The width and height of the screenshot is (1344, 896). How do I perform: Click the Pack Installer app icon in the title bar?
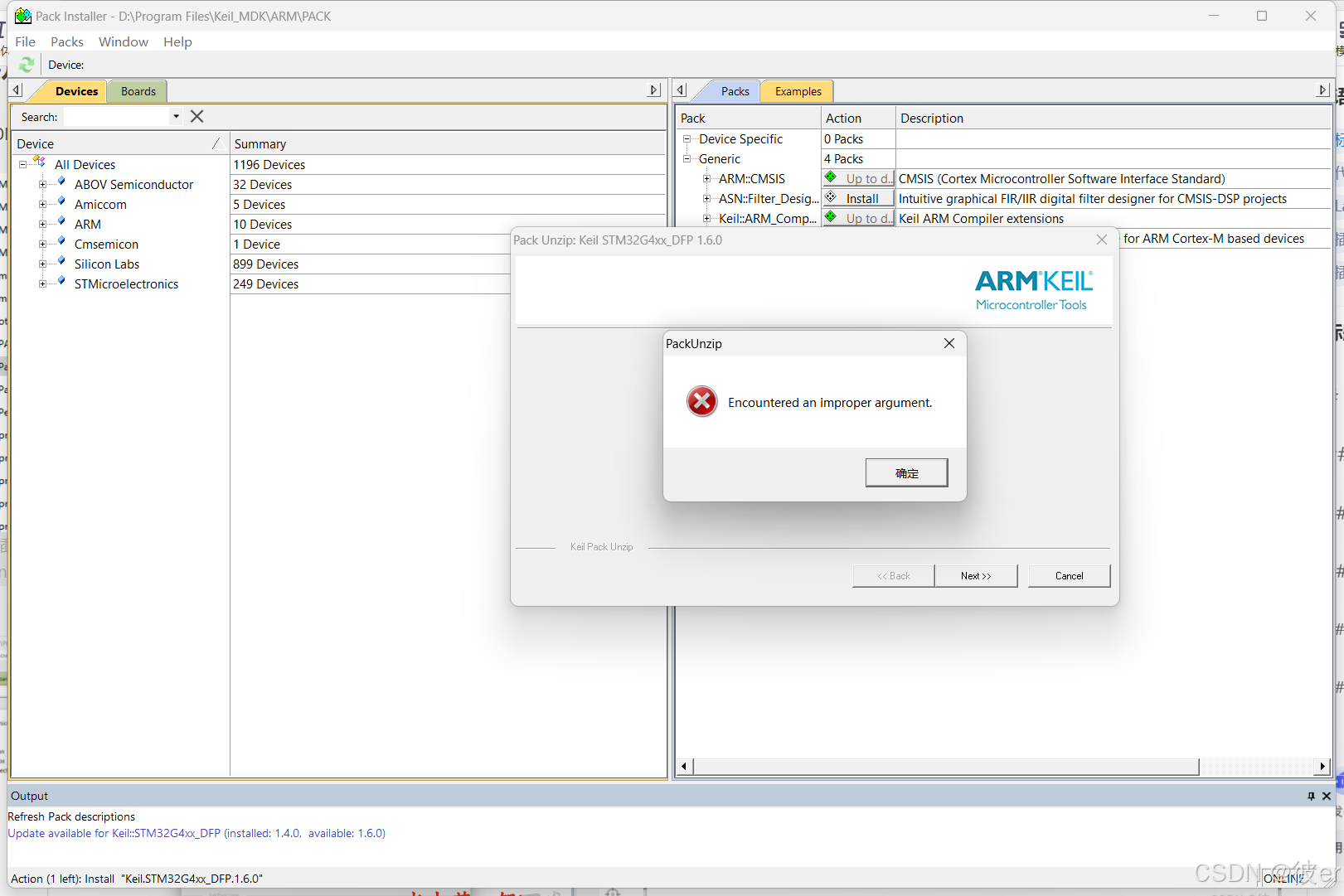[23, 16]
